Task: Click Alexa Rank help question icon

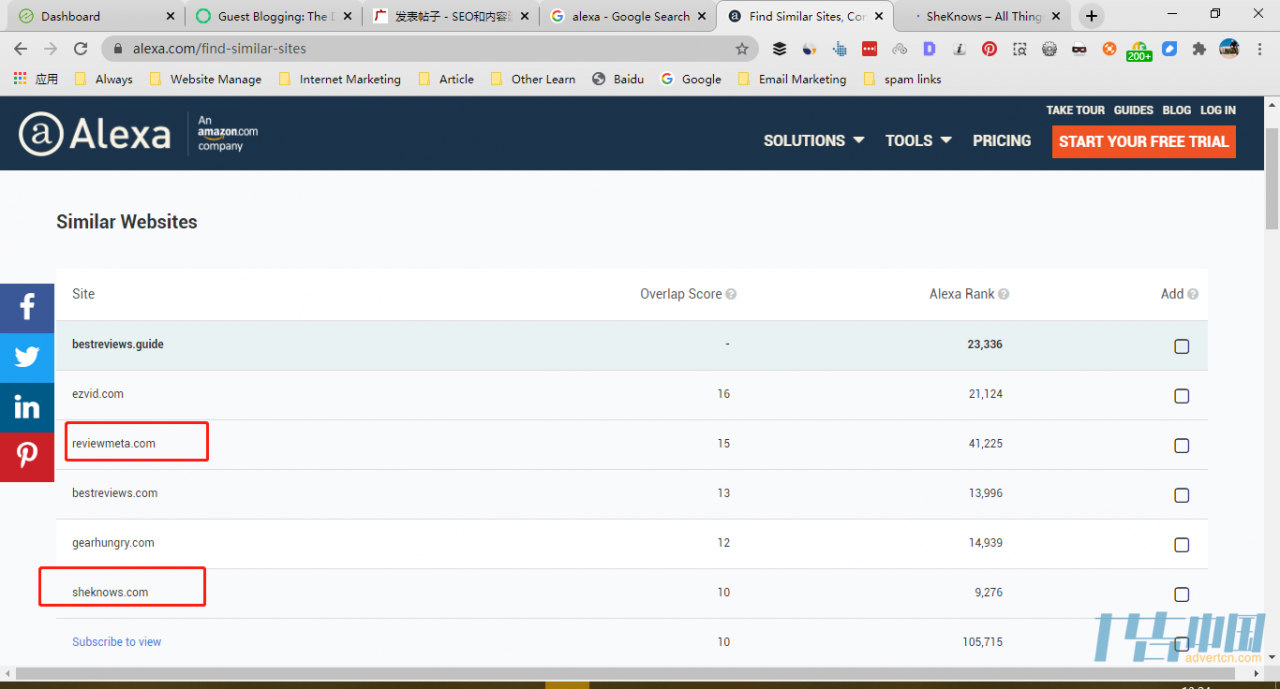Action: [x=1003, y=294]
